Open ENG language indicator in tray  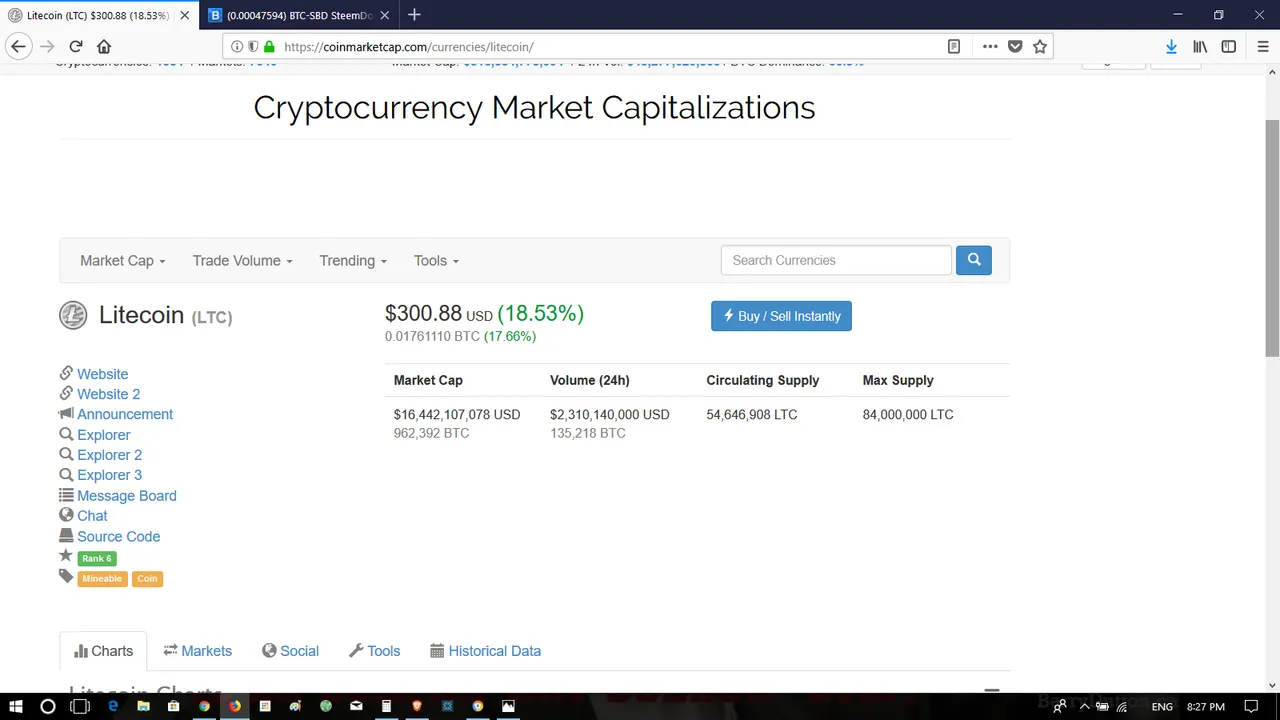(x=1162, y=706)
